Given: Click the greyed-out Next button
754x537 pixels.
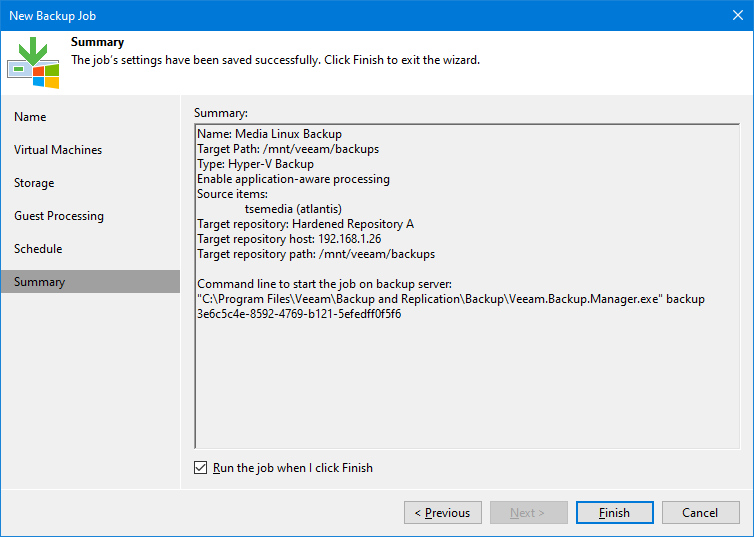Looking at the screenshot, I should pyautogui.click(x=528, y=513).
